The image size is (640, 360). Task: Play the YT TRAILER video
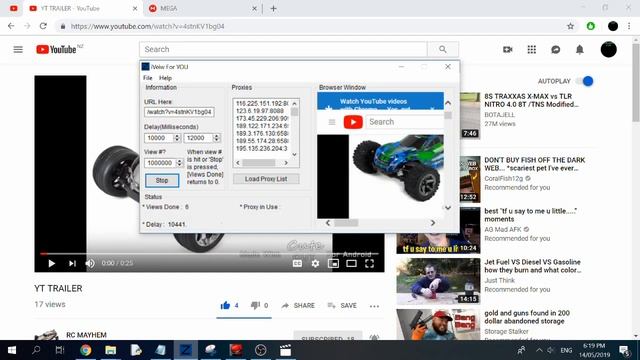(x=51, y=264)
